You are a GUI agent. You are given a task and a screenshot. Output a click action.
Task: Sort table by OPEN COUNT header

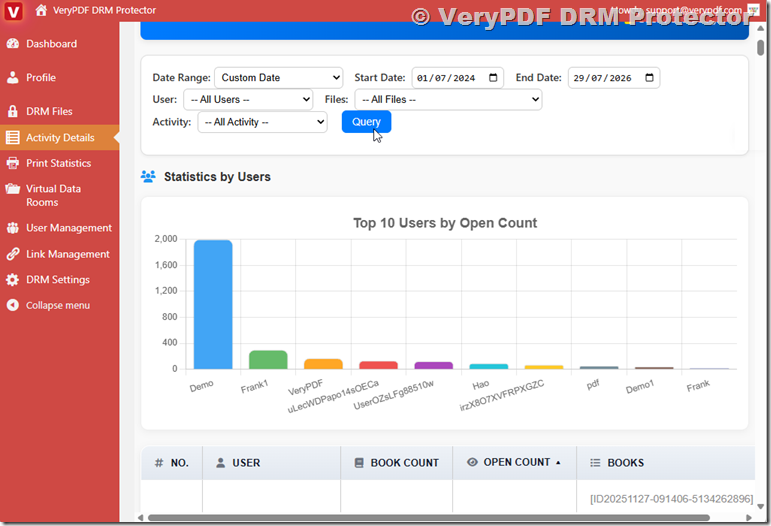pyautogui.click(x=514, y=463)
